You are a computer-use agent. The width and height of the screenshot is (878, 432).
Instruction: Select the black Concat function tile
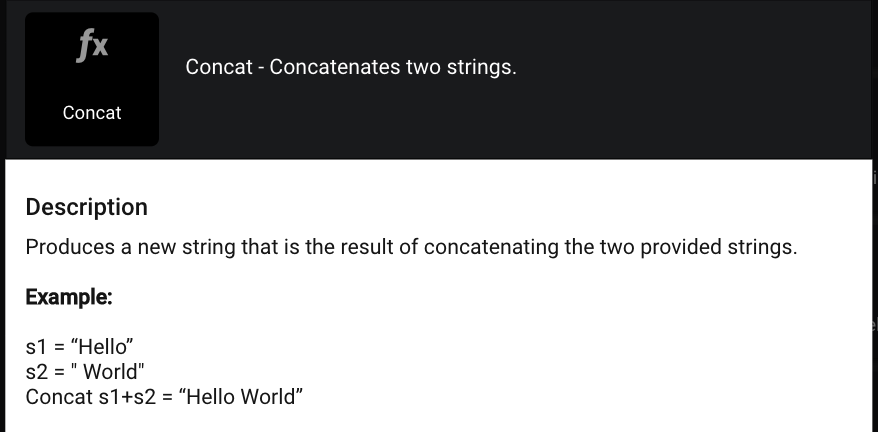[92, 80]
